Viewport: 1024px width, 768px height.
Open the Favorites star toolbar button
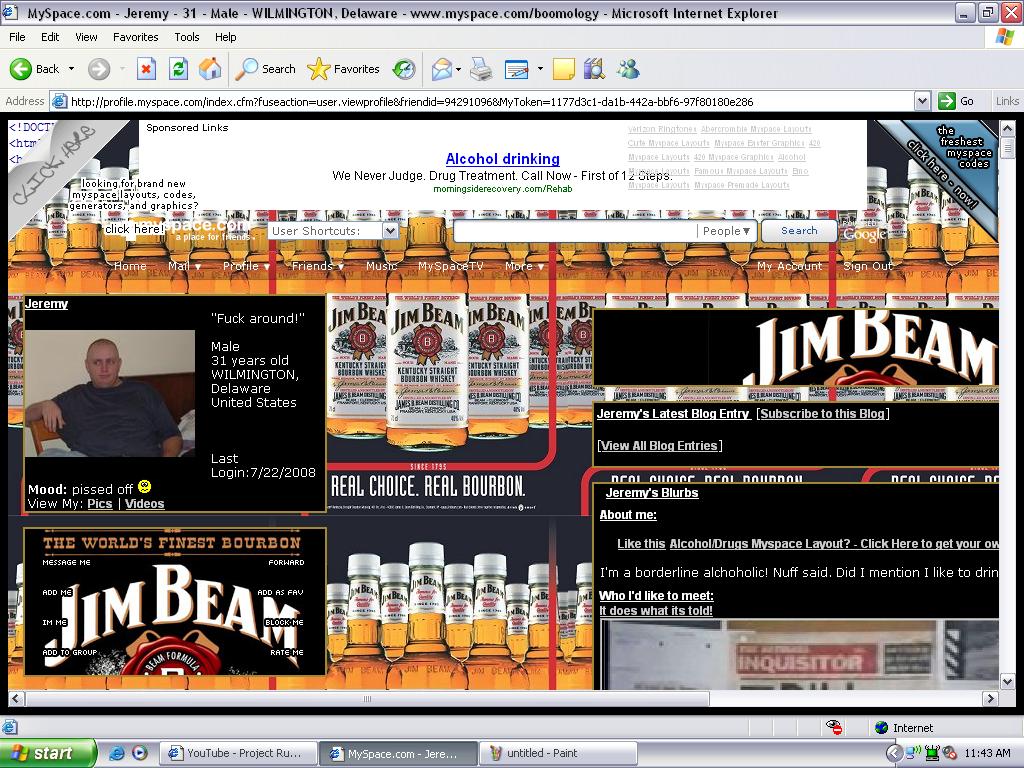tap(344, 69)
